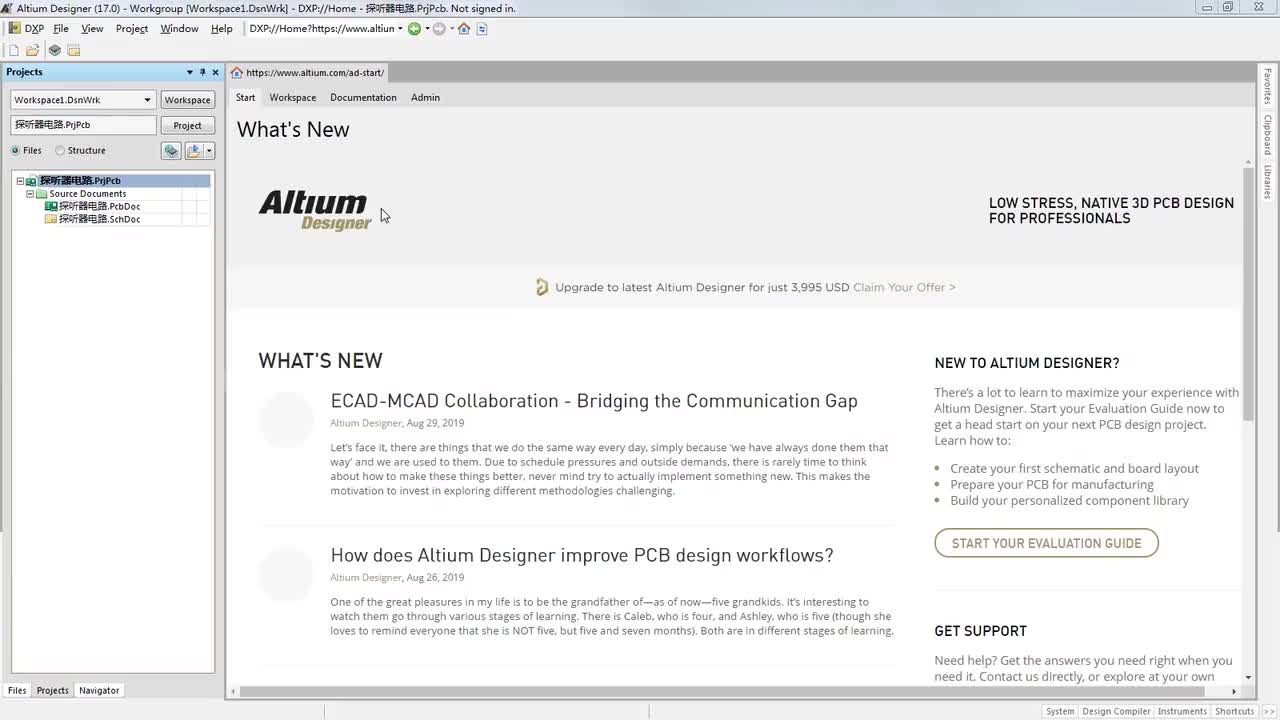Click the workspace panel toolbar icon
This screenshot has height=720, width=1280.
point(73,50)
